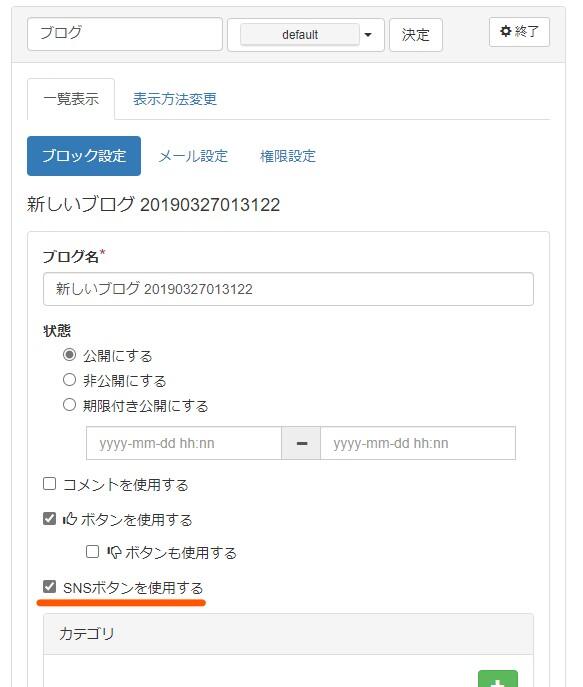The height and width of the screenshot is (687, 583).
Task: Check the dislike button usage checkbox
Action: 92,551
